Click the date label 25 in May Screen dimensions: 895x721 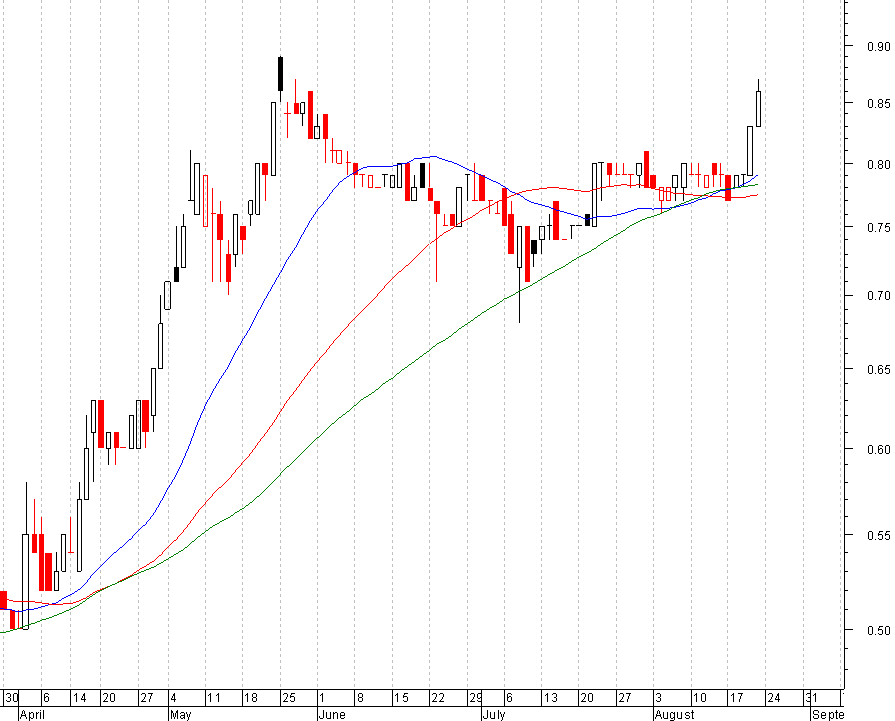pyautogui.click(x=289, y=698)
